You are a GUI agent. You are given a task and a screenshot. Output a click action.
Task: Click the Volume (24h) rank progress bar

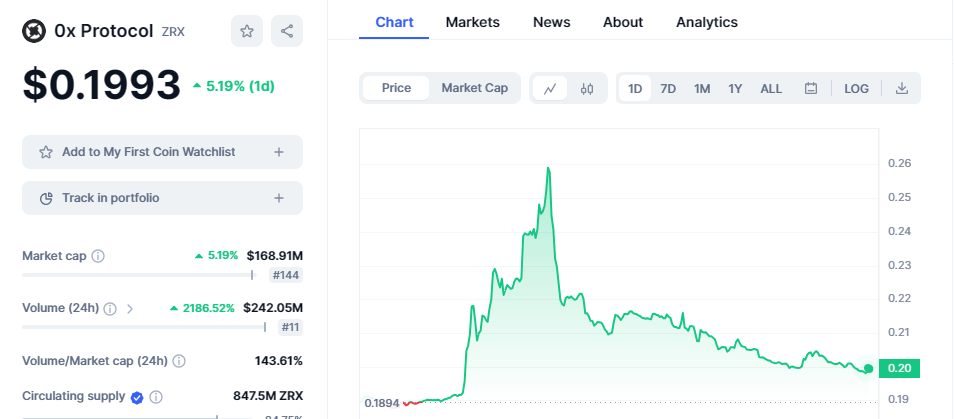point(144,327)
